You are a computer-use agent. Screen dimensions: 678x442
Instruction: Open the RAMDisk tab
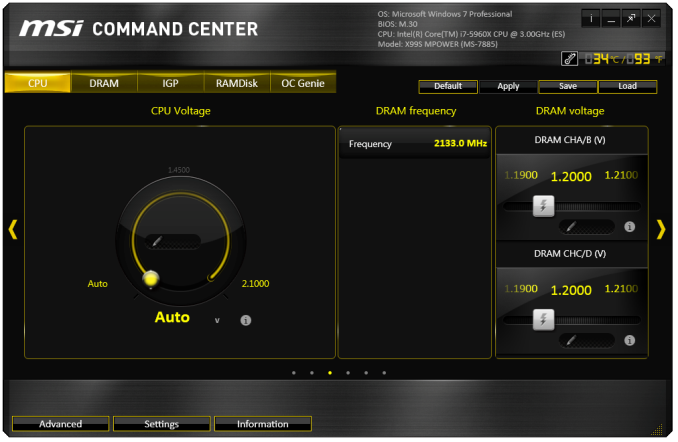point(237,82)
